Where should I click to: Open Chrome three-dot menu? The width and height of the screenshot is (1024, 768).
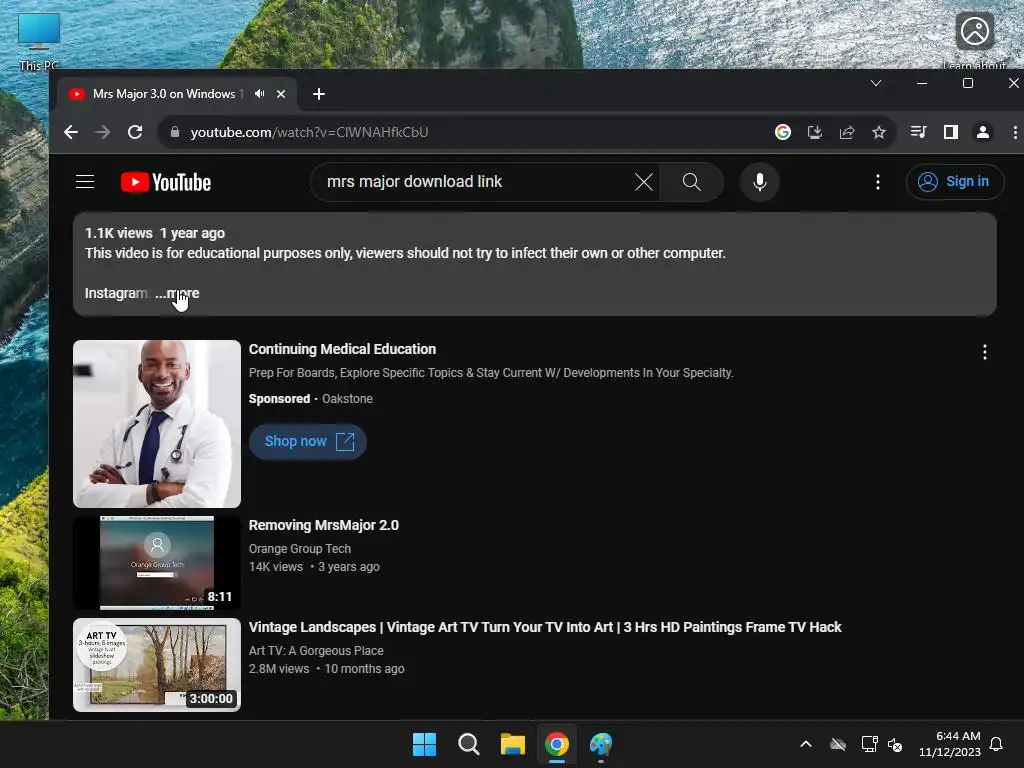tap(1014, 133)
